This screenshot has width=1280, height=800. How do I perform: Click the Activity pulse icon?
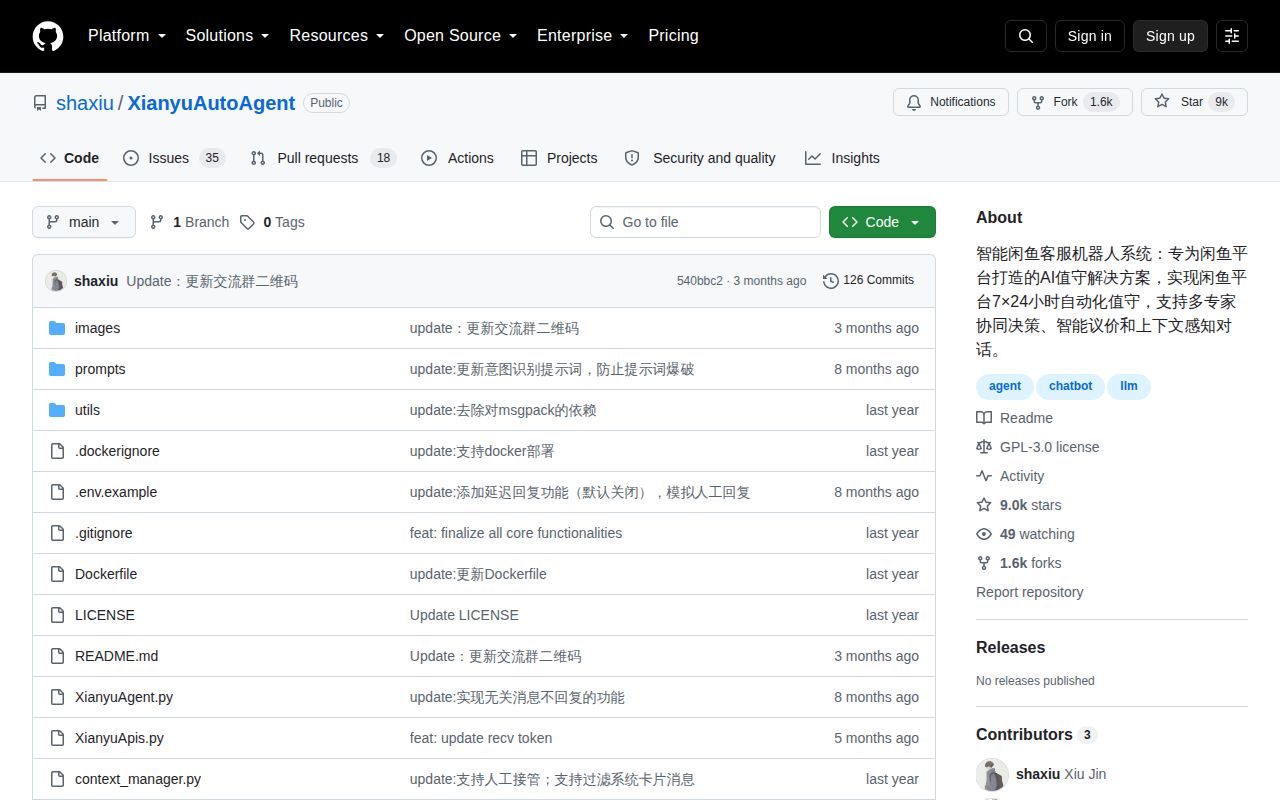point(984,476)
